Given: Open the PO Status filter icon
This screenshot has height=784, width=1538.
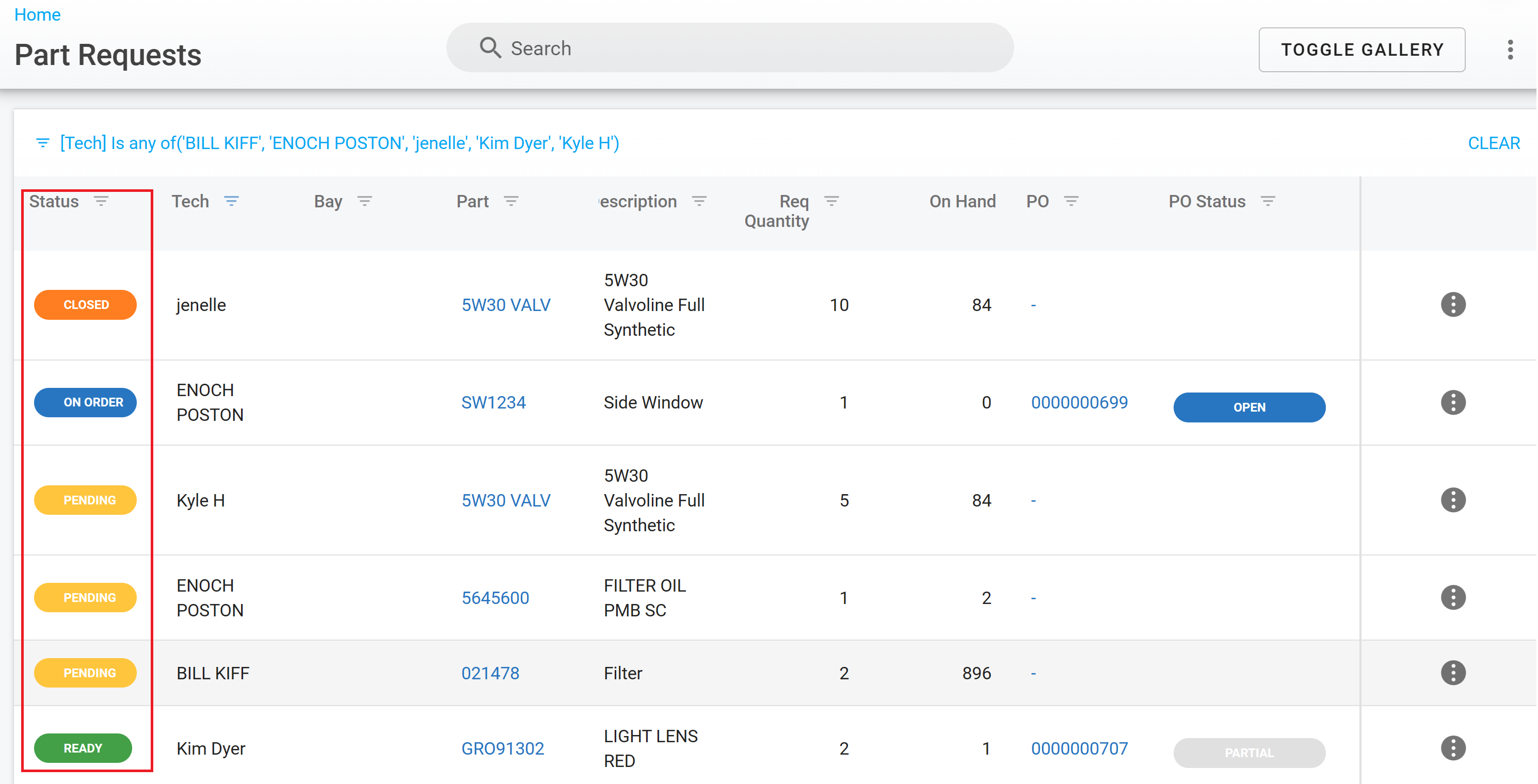Looking at the screenshot, I should tap(1268, 201).
